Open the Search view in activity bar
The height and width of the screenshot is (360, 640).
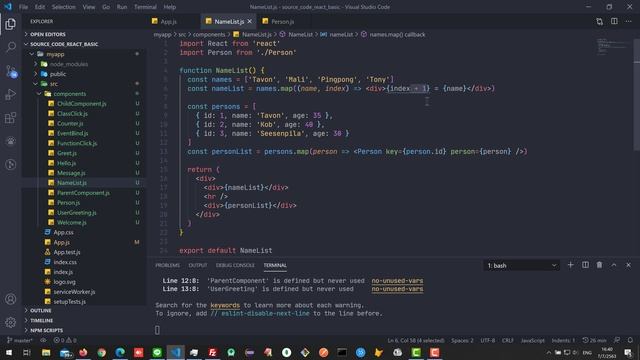(x=11, y=47)
